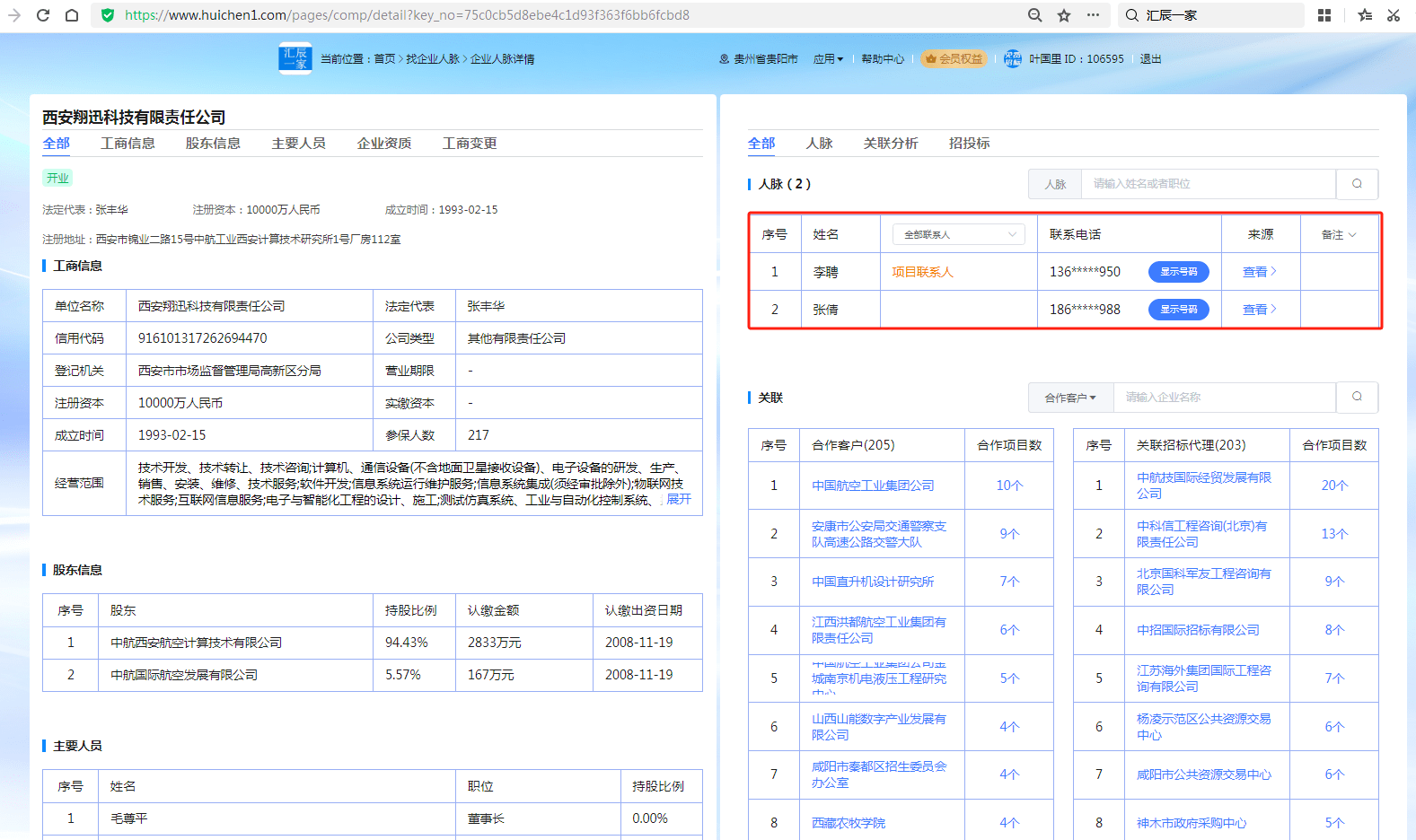This screenshot has width=1416, height=840.
Task: Switch to the 关联分析 tab
Action: pyautogui.click(x=891, y=144)
